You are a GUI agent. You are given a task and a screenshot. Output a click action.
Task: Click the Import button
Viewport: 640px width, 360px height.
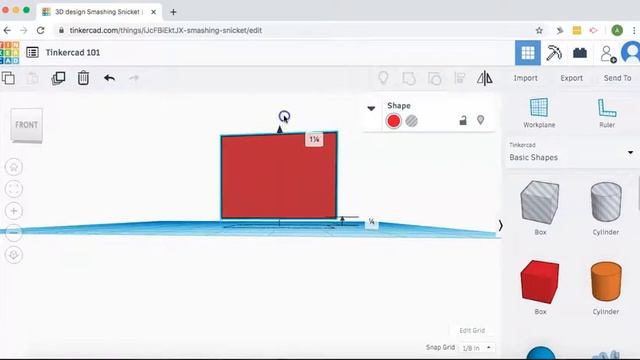click(x=525, y=78)
